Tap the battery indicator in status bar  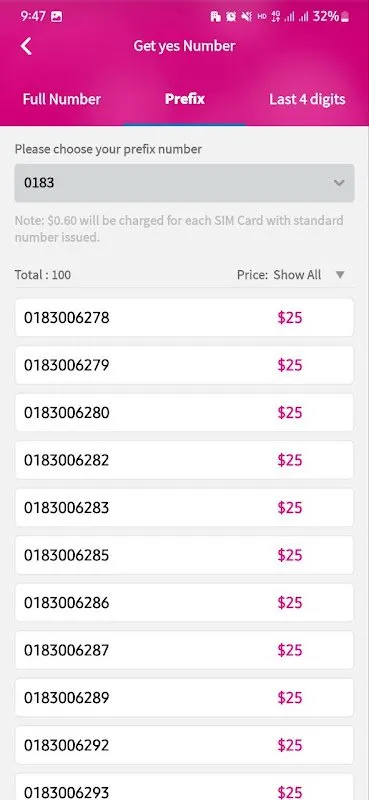coord(346,17)
